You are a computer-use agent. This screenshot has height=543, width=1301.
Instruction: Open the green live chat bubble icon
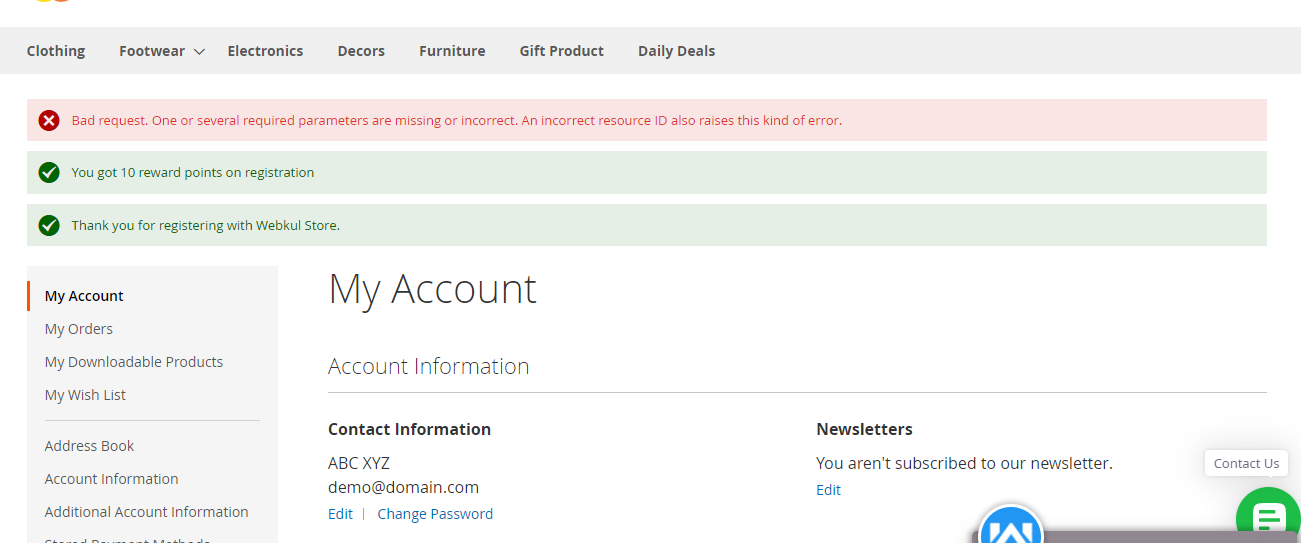click(1268, 516)
